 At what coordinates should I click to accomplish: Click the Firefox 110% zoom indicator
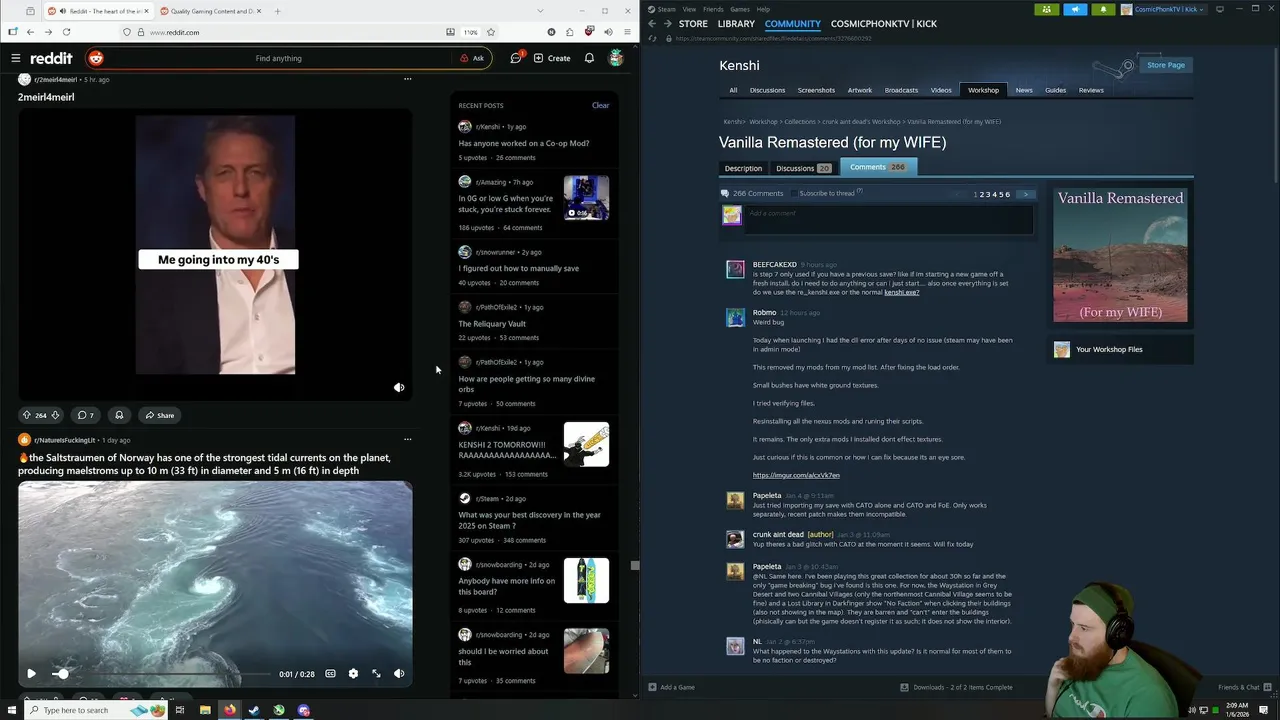click(470, 32)
